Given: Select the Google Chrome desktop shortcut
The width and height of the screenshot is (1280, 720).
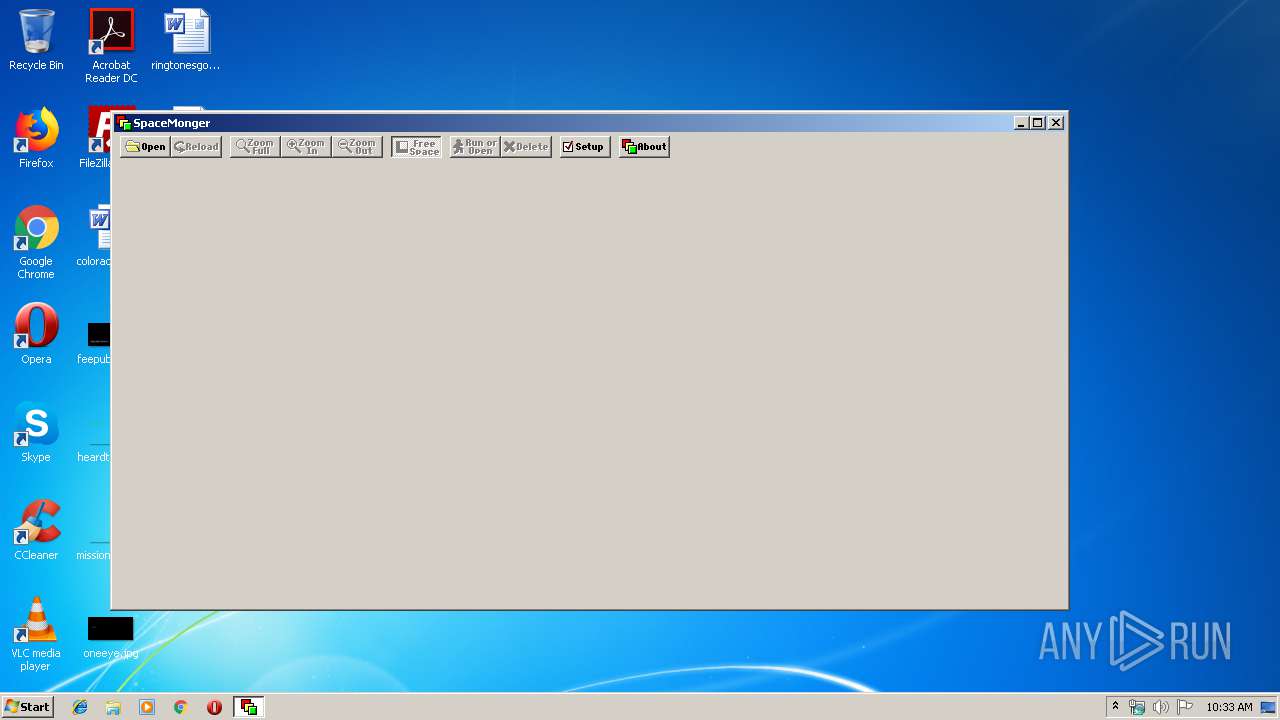Looking at the screenshot, I should 36,242.
